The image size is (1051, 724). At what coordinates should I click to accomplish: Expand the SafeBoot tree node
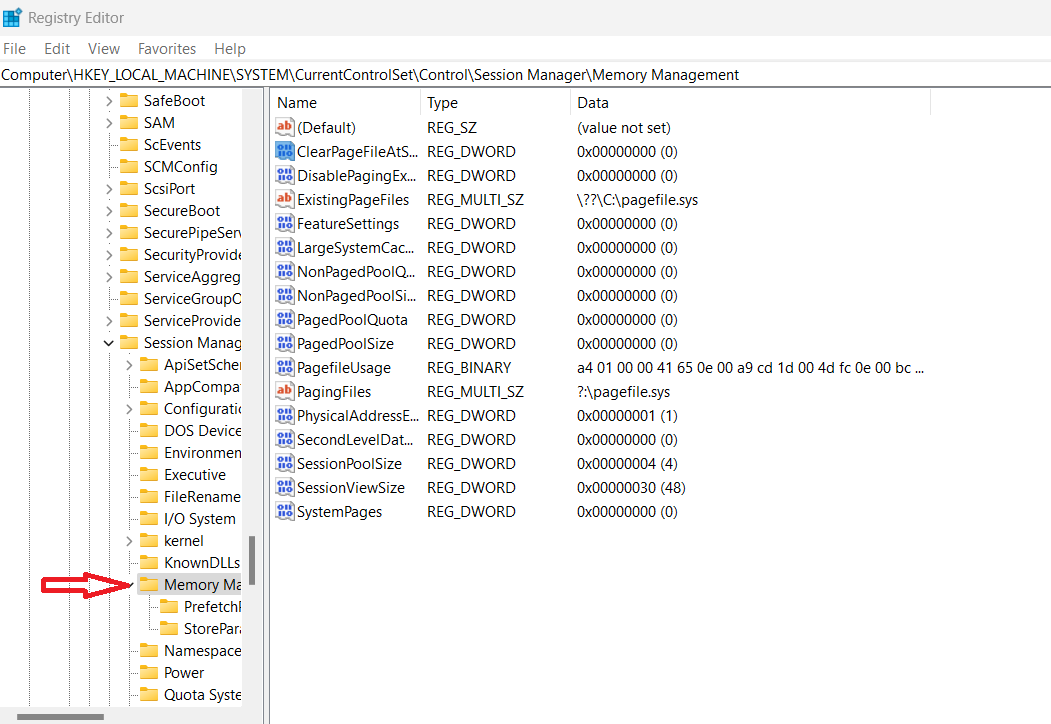[x=109, y=101]
